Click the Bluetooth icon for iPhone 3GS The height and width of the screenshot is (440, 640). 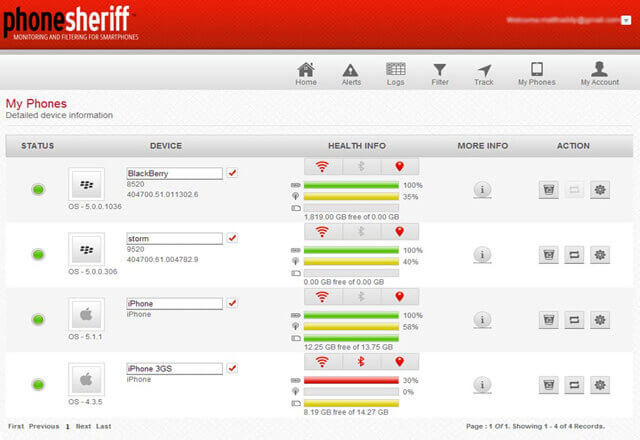(x=361, y=361)
